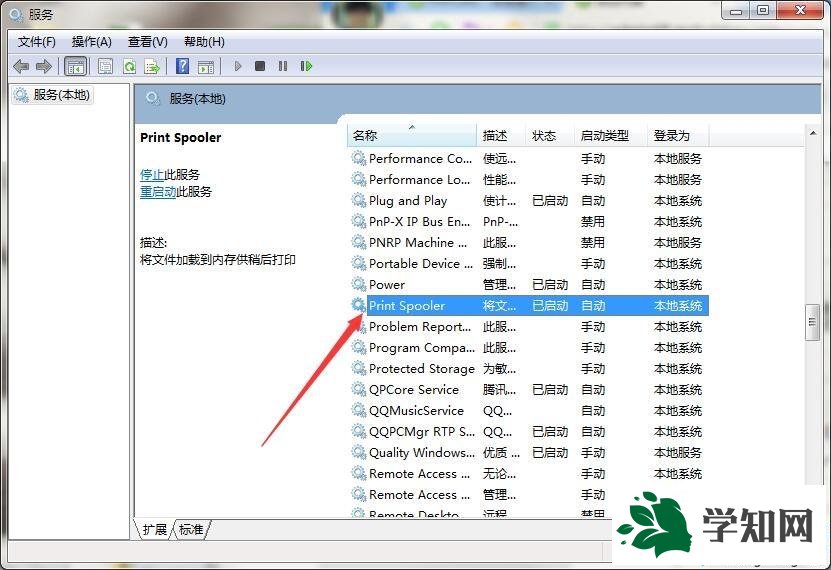Select the Portable Device service name
Screen dimensions: 831x570
pyautogui.click(x=421, y=263)
